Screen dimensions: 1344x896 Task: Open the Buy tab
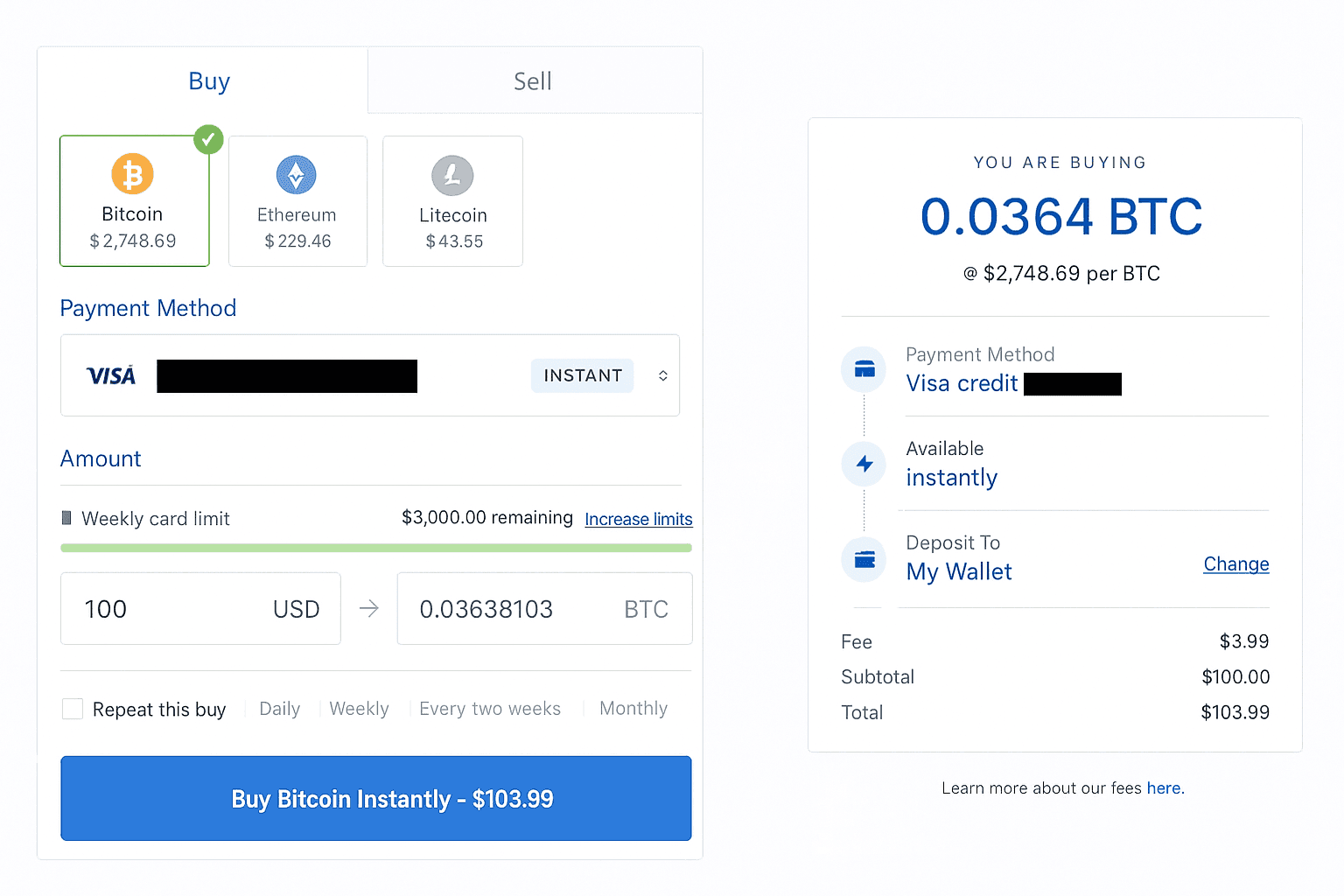[209, 81]
